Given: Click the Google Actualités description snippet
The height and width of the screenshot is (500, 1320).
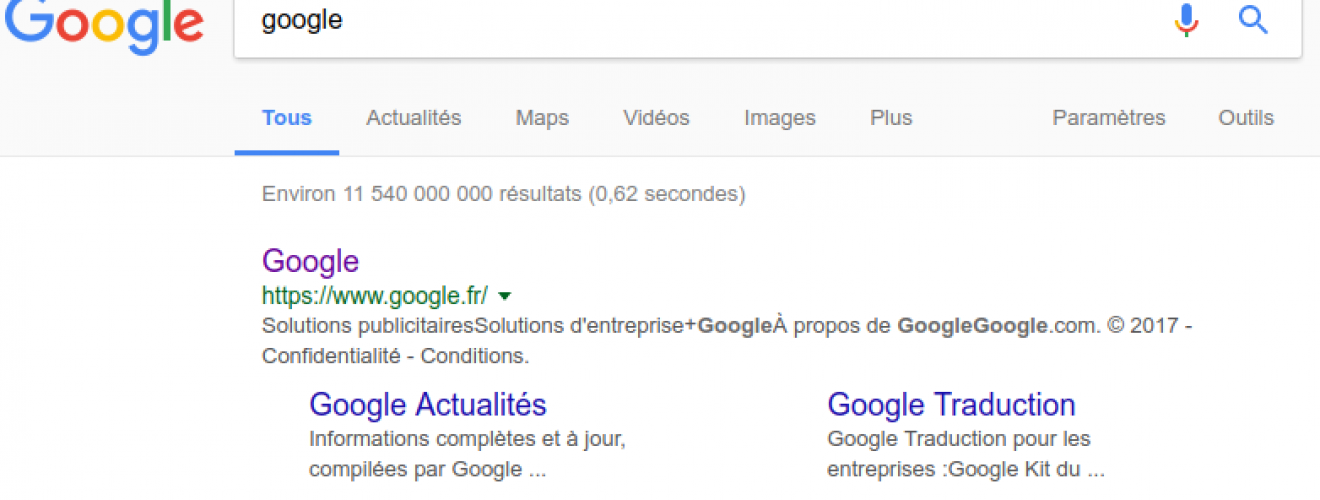Looking at the screenshot, I should (469, 454).
